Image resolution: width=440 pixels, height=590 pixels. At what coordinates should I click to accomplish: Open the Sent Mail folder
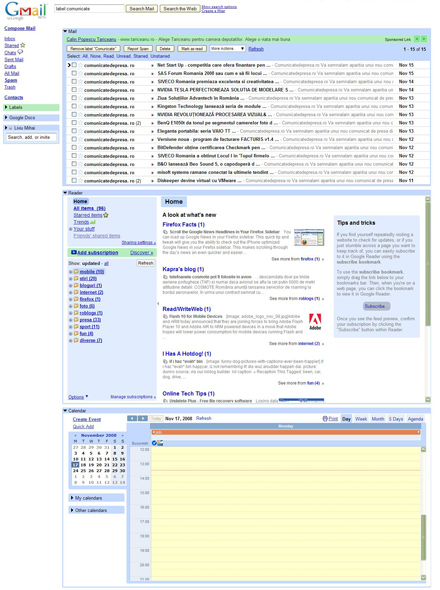click(x=14, y=59)
